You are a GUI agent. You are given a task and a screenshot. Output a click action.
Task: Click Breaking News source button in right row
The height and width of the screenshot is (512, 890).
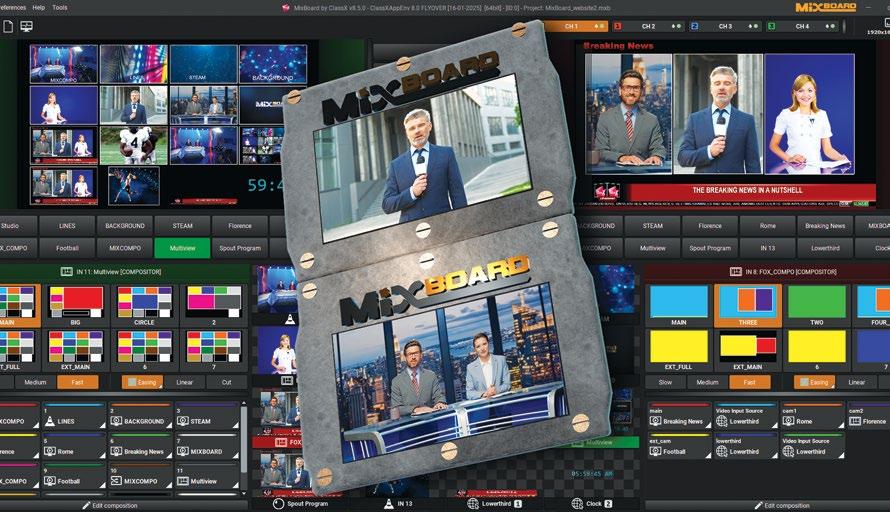[825, 226]
